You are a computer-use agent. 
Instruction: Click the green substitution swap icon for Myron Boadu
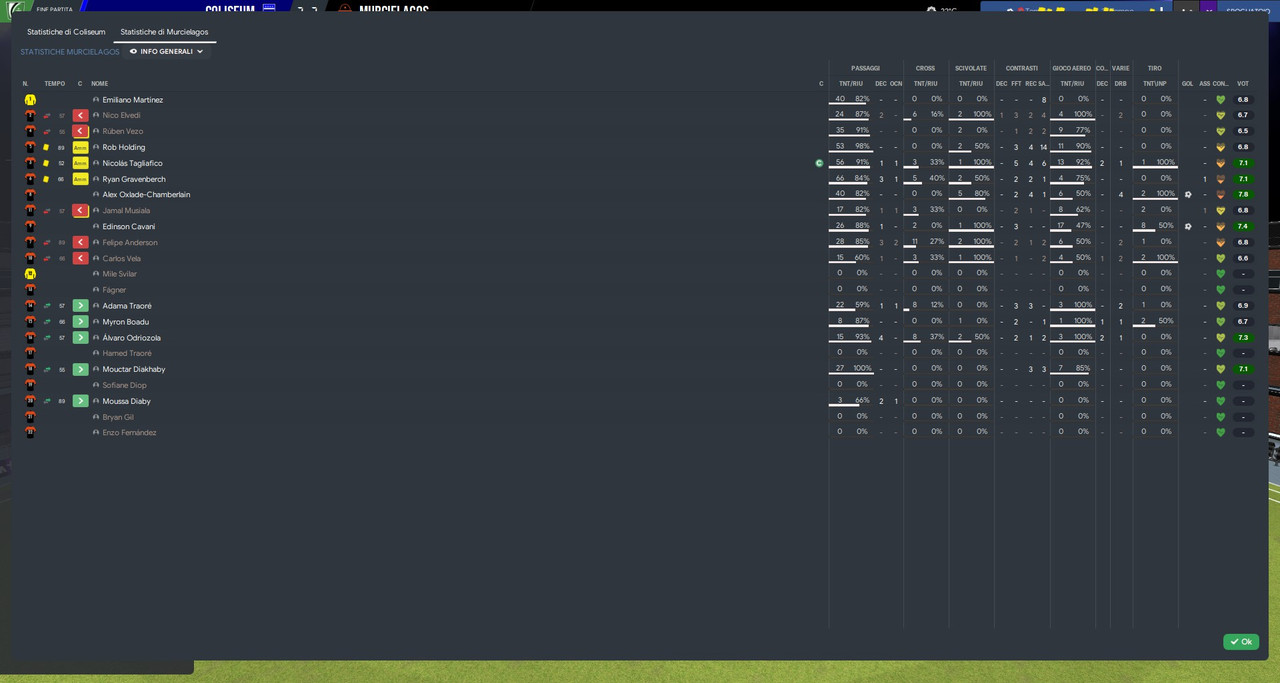pos(45,322)
